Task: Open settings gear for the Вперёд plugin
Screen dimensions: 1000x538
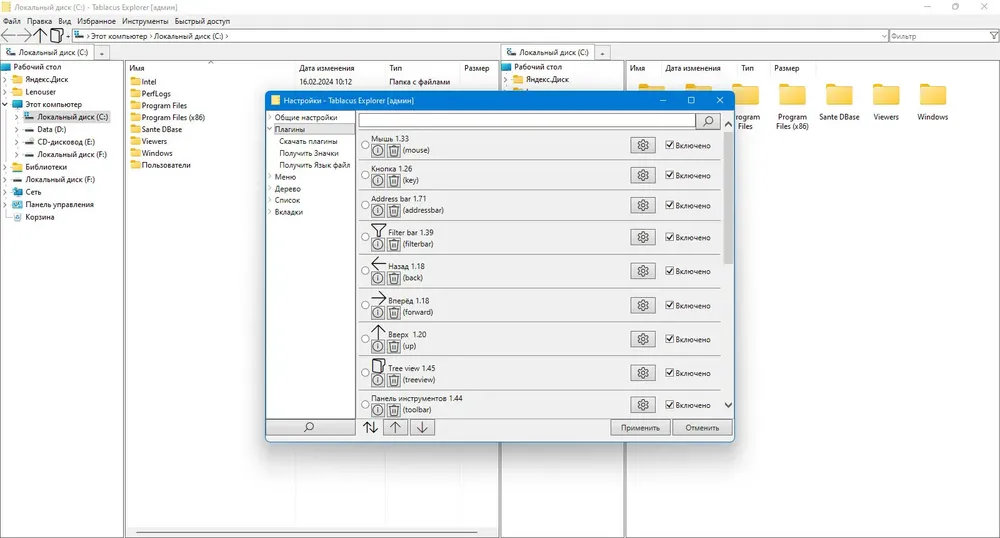Action: (x=643, y=305)
